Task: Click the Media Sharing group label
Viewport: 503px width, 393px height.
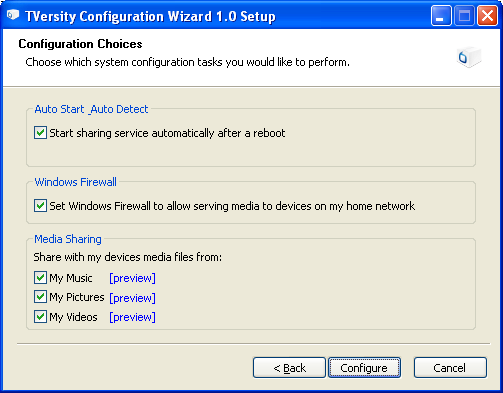Action: point(68,239)
